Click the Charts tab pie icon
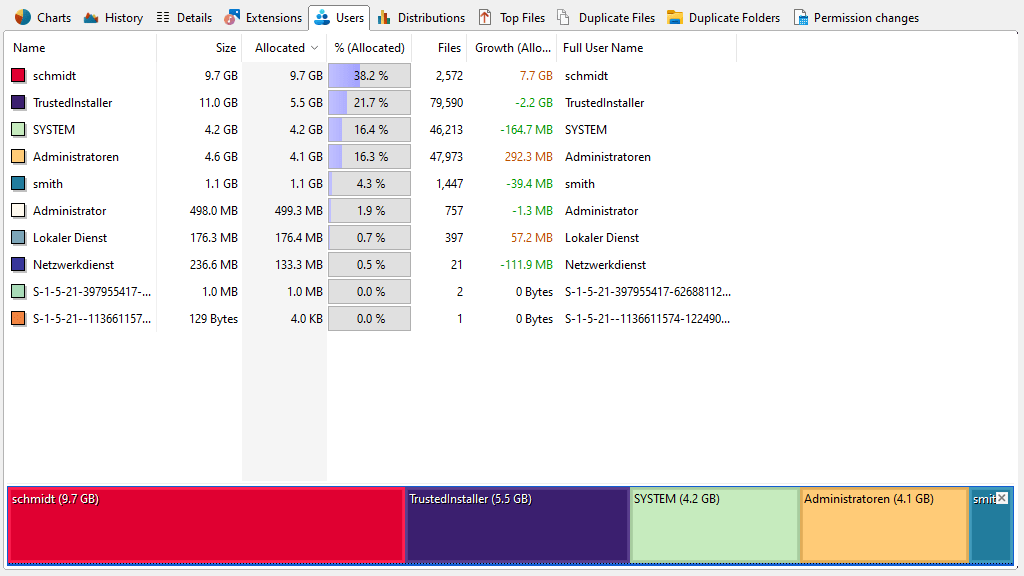 [23, 17]
